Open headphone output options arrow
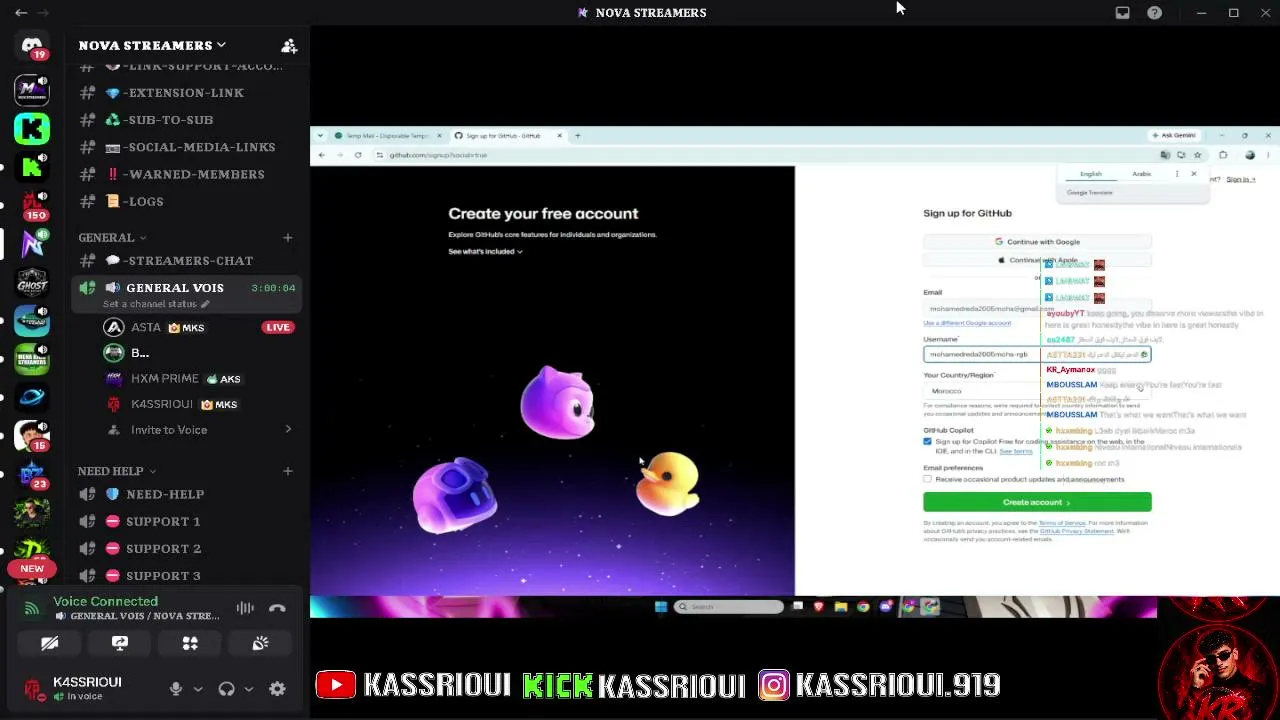The width and height of the screenshot is (1280, 720). click(248, 689)
